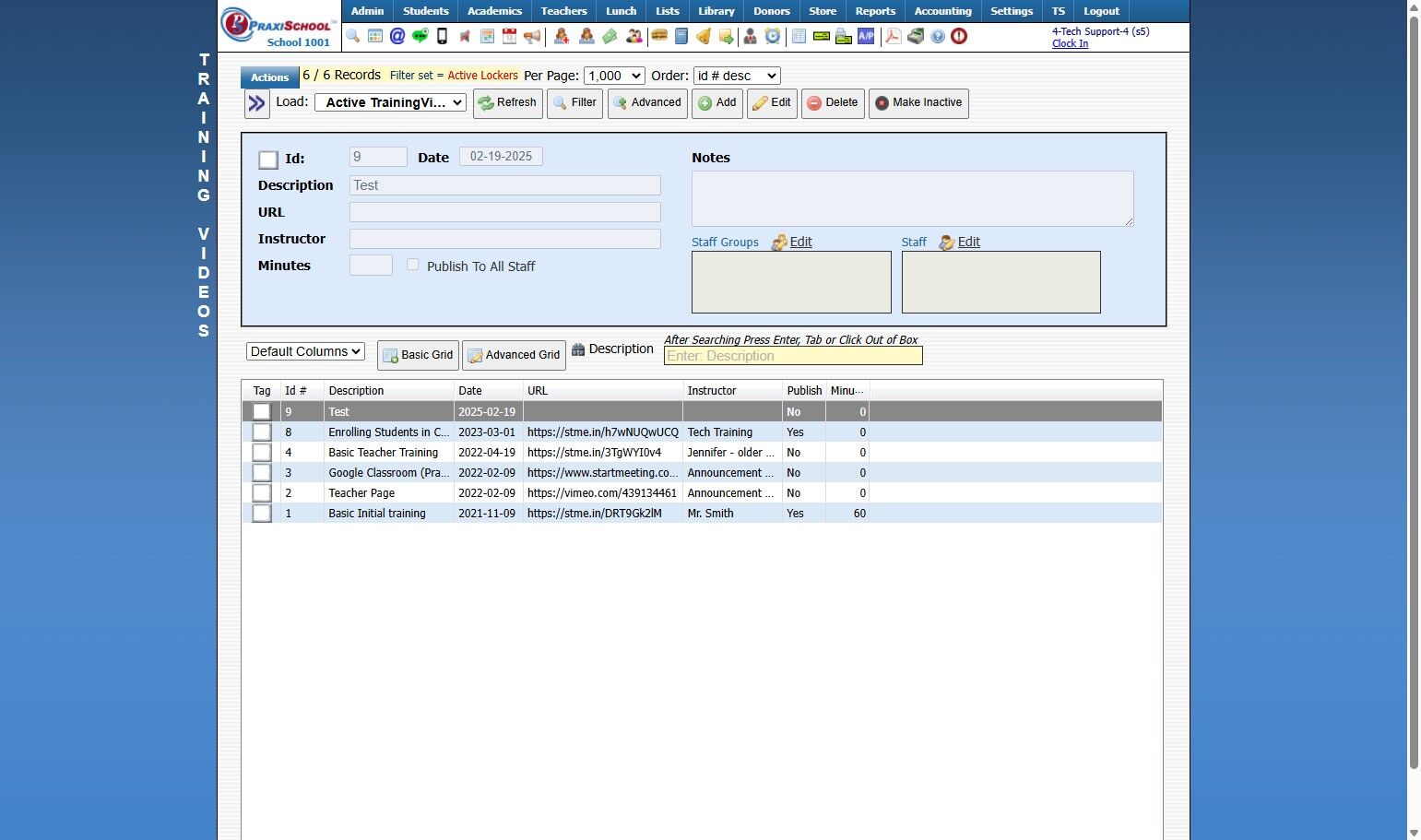
Task: Click into the Notes text area
Action: [x=912, y=198]
